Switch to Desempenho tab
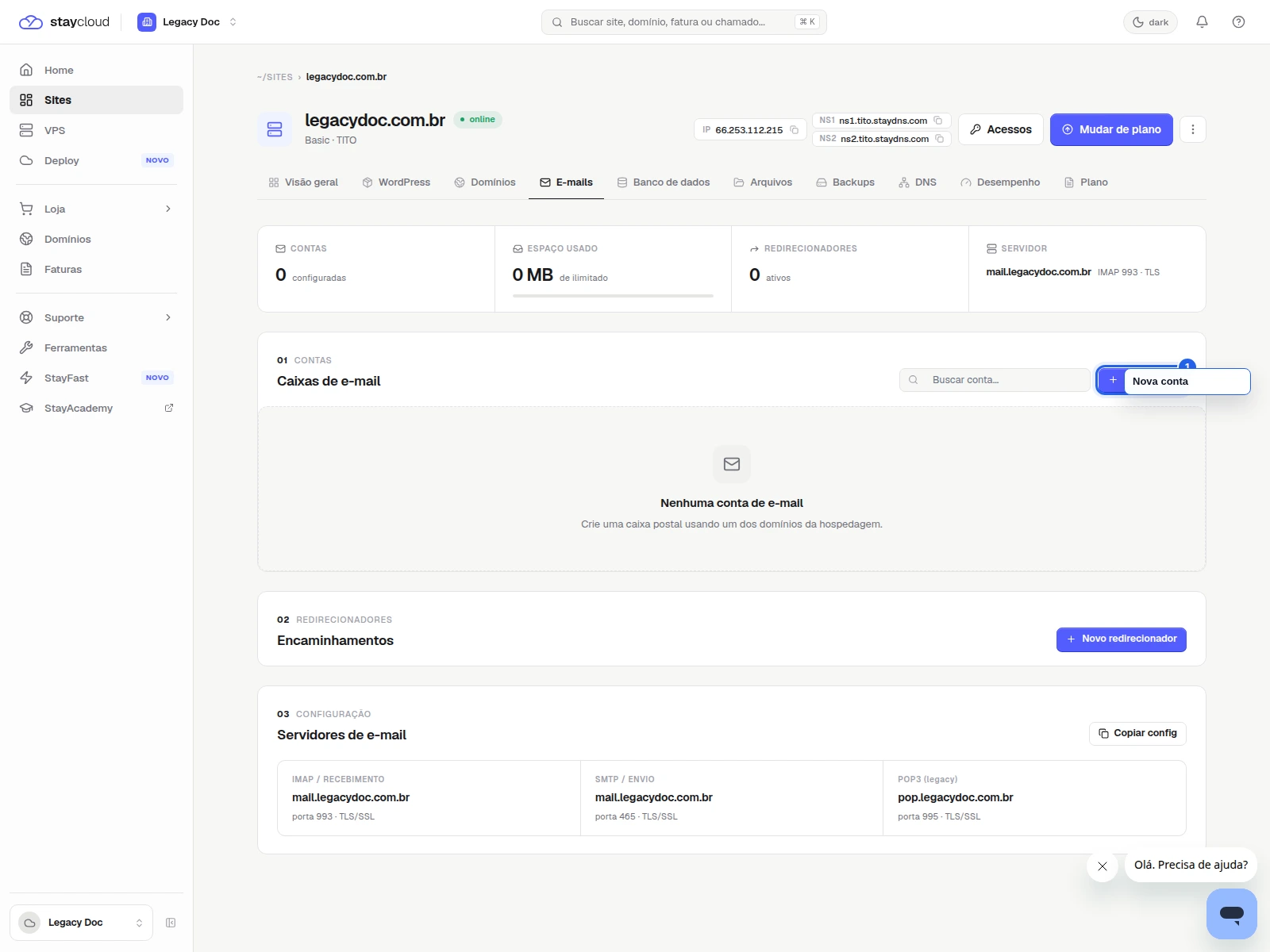This screenshot has height=952, width=1270. [x=1000, y=182]
